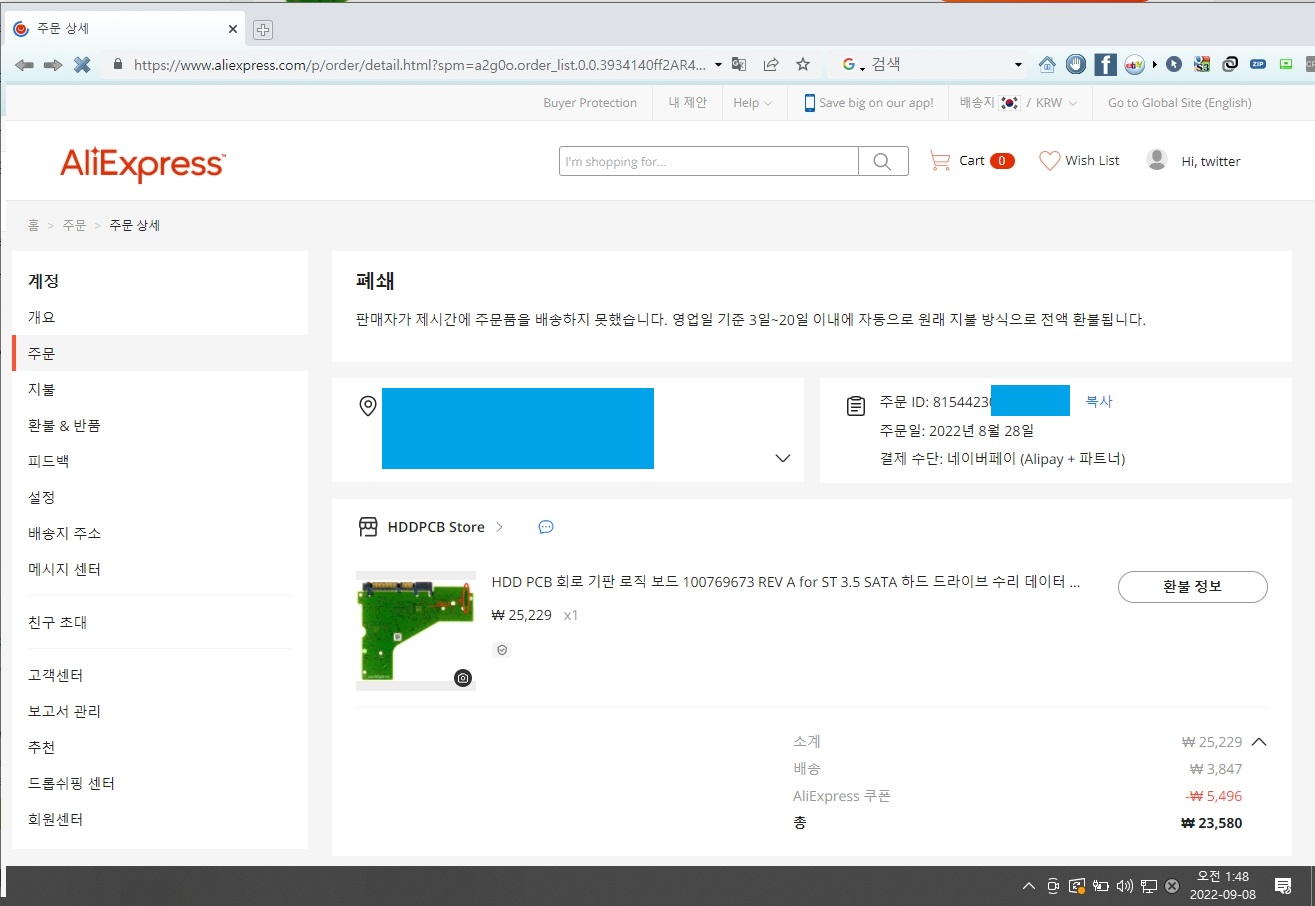1315x906 pixels.
Task: Open the eBay toolbar shortcut
Action: [x=1134, y=65]
